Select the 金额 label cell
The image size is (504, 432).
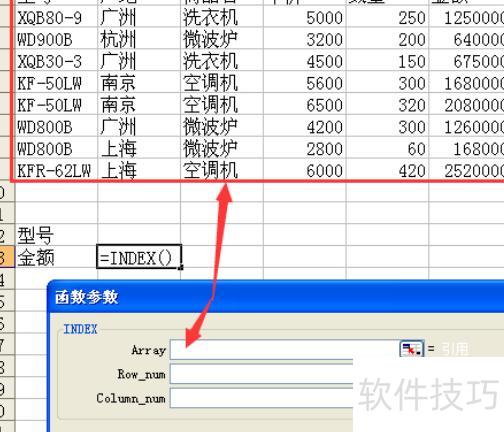[56, 257]
